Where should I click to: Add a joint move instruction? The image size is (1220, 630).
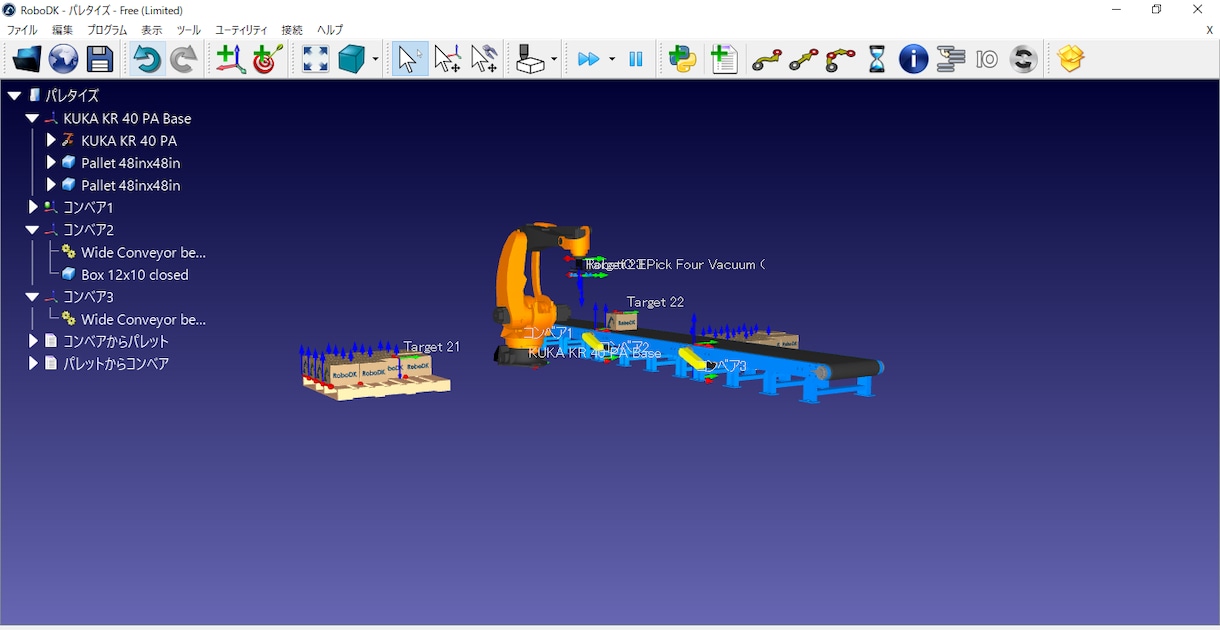click(767, 60)
